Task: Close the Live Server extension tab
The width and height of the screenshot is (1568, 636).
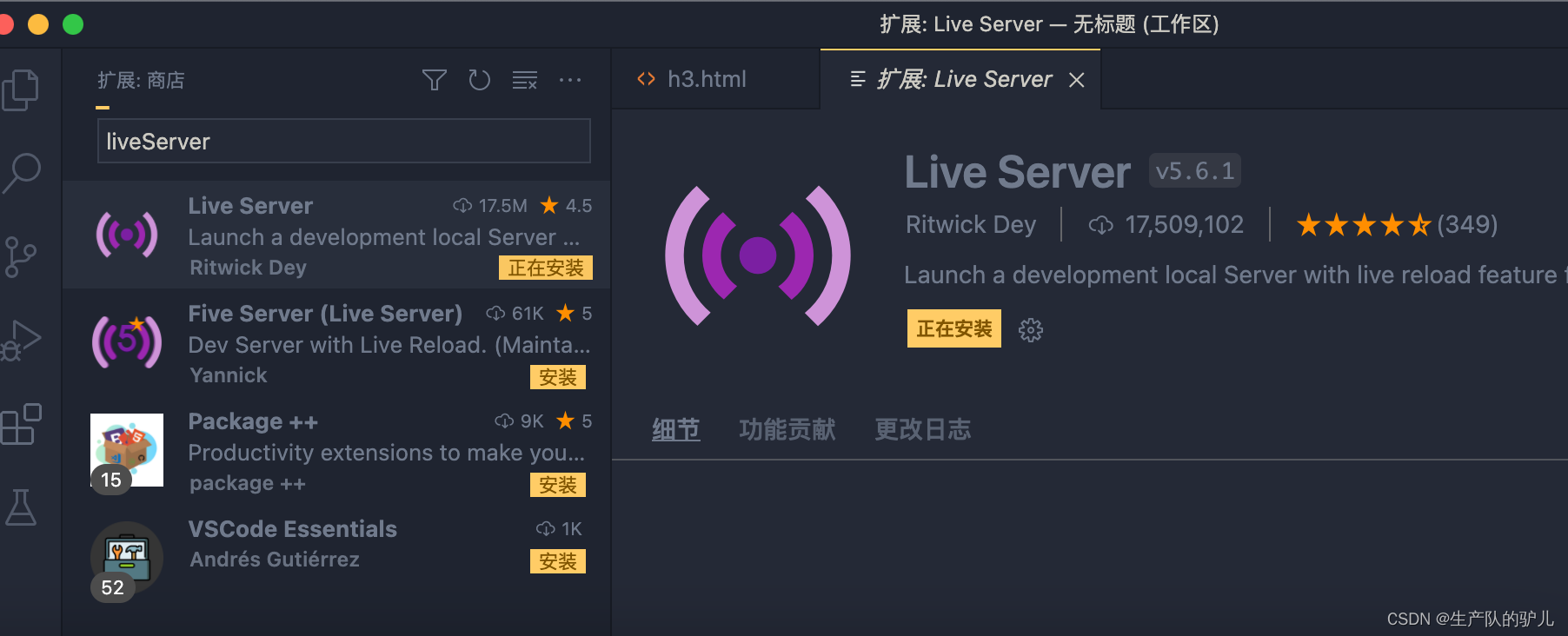Action: pyautogui.click(x=1077, y=80)
